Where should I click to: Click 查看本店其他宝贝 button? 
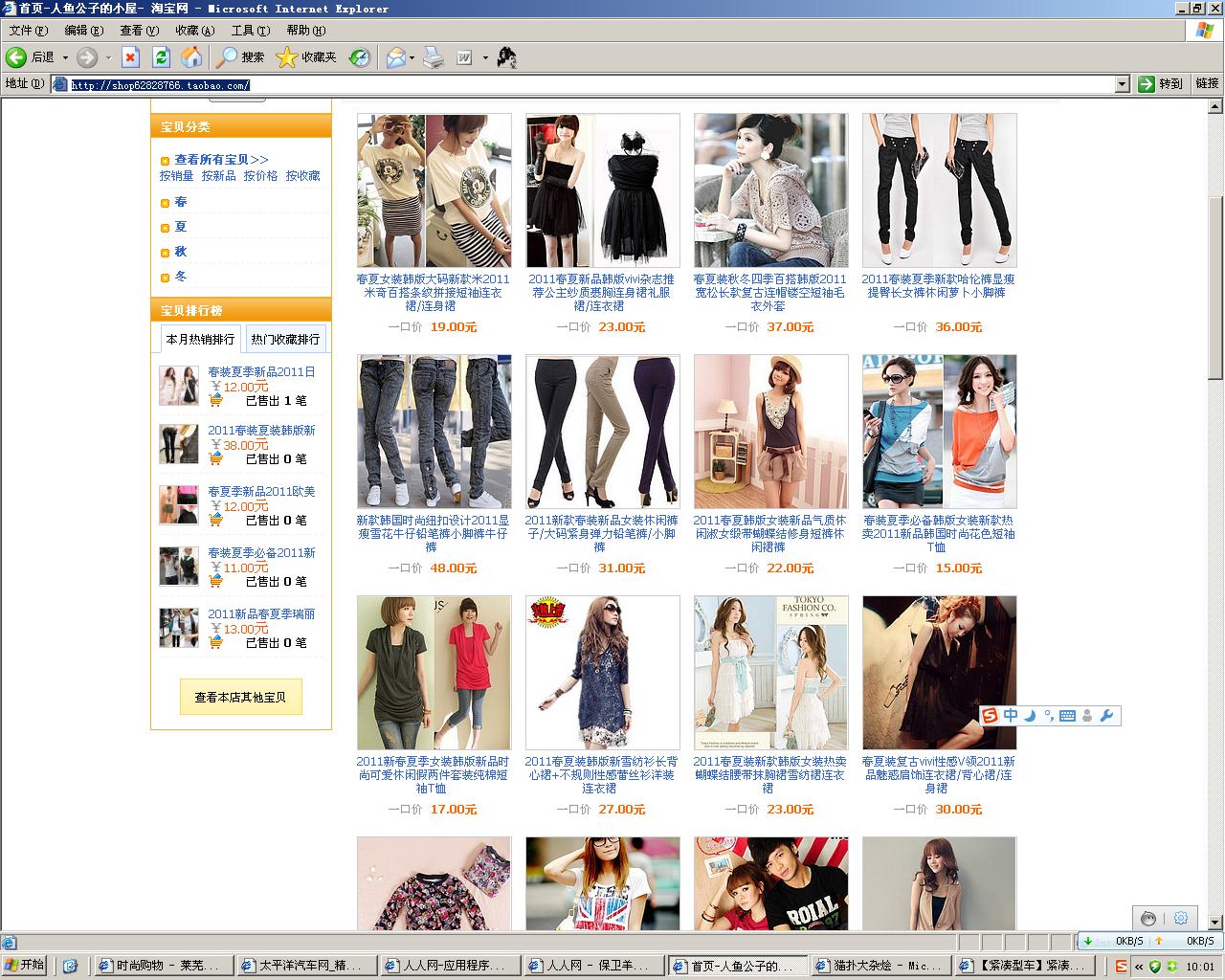pyautogui.click(x=241, y=697)
